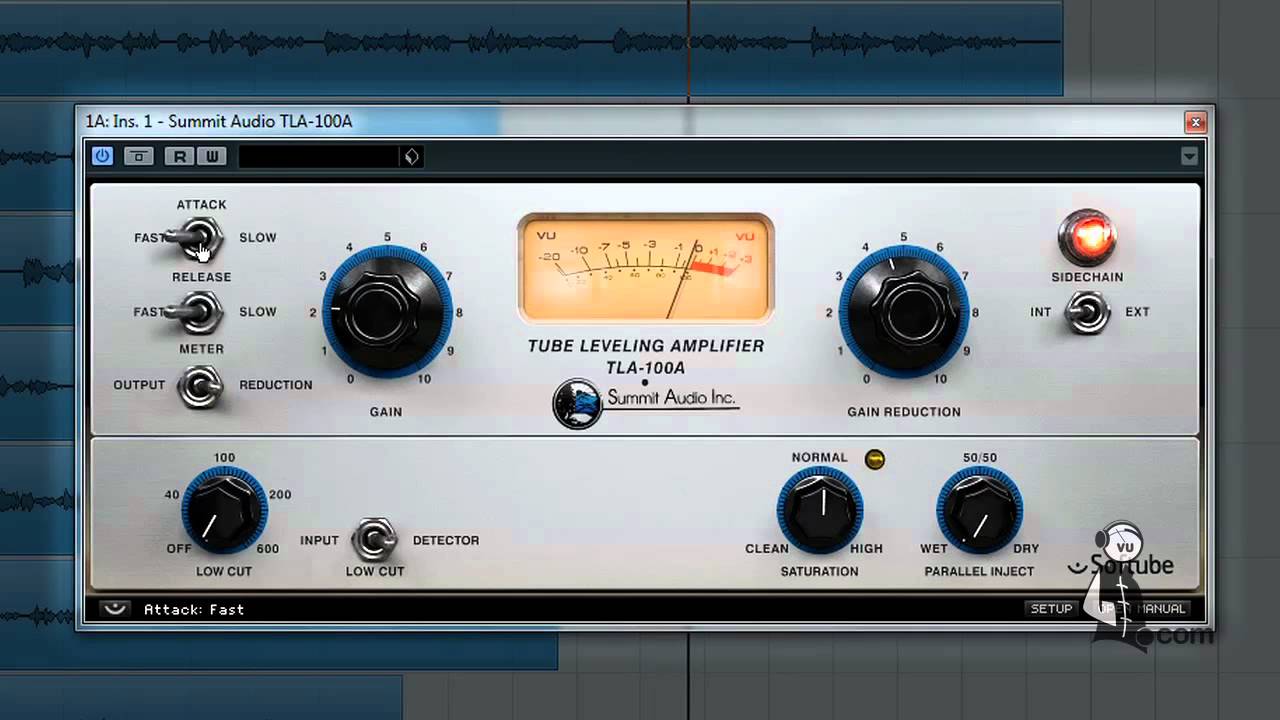
Task: Click the Low Cut frequency knob
Action: [224, 511]
